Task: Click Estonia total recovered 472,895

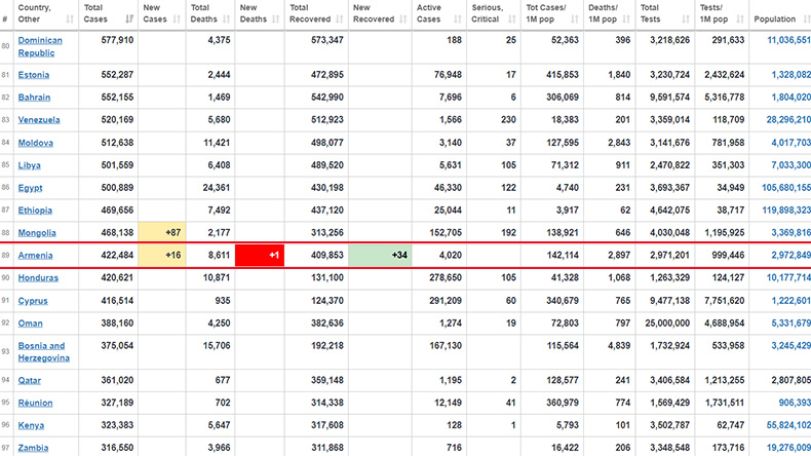Action: 327,75
